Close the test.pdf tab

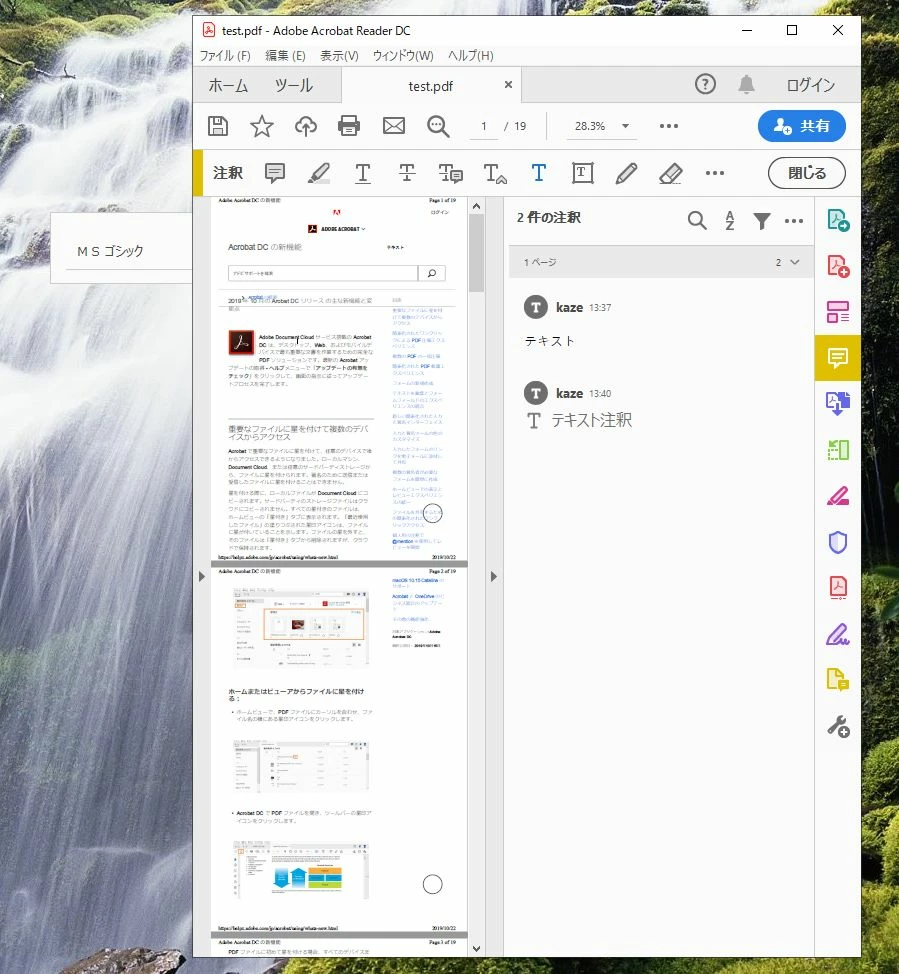[508, 84]
